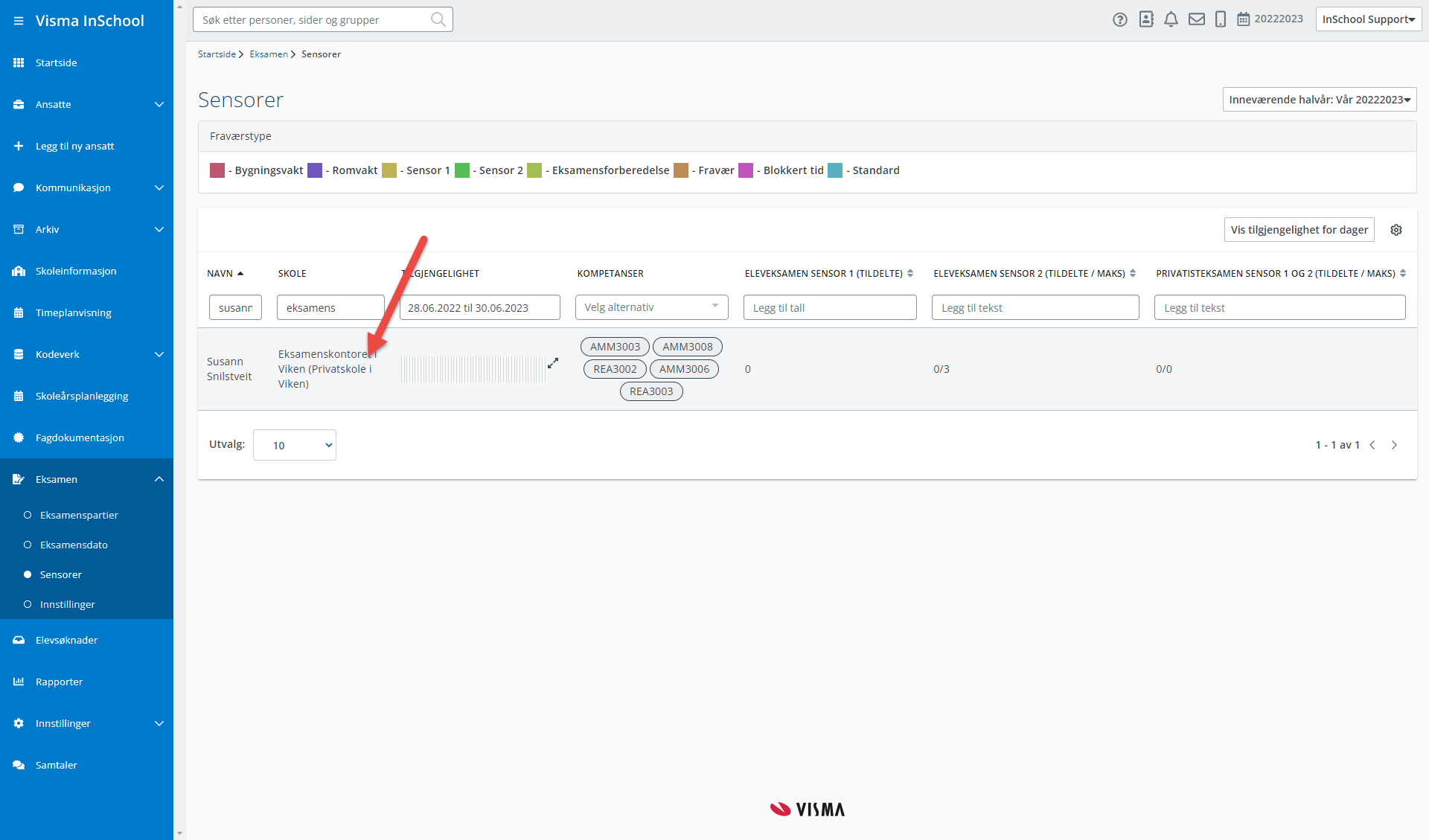Screen dimensions: 1429x840
Task: Open the contacts address book icon
Action: point(1146,19)
